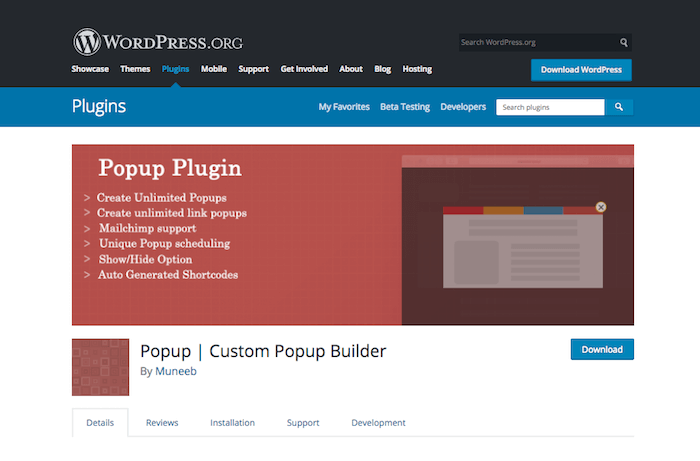The height and width of the screenshot is (461, 700).
Task: Click the blue Download plugin button
Action: (602, 349)
